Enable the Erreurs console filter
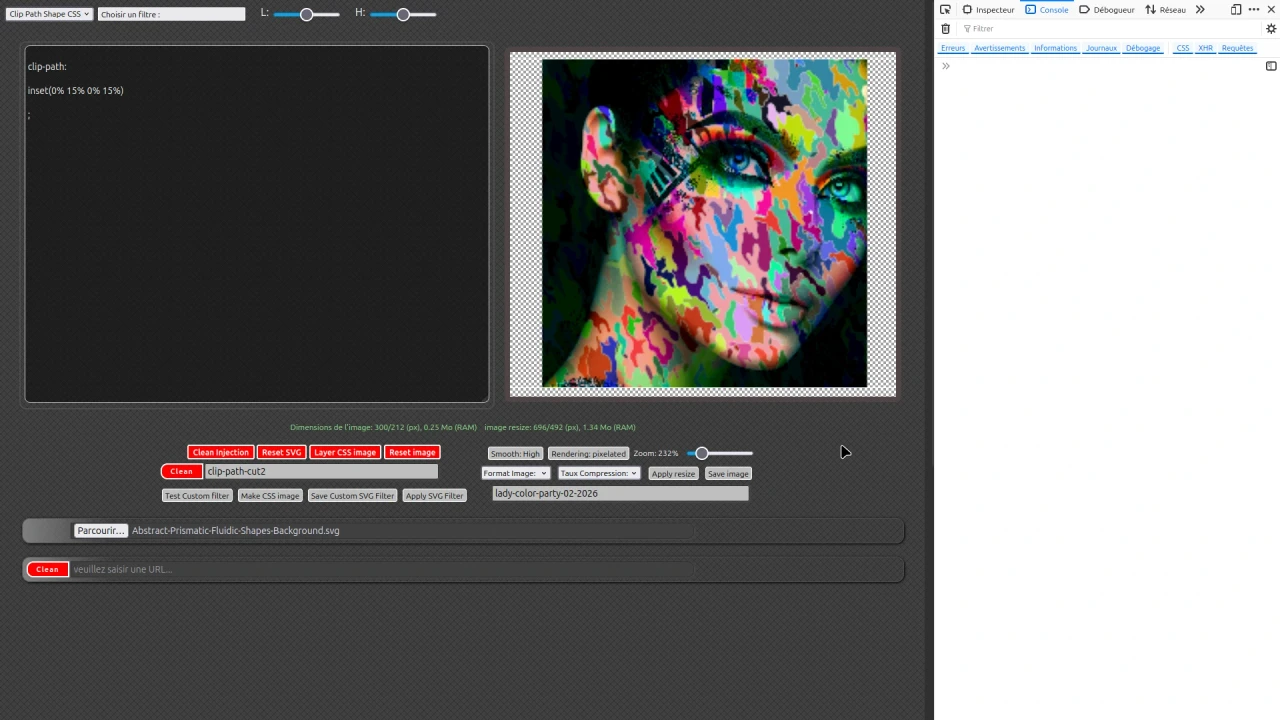The width and height of the screenshot is (1280, 720). pyautogui.click(x=952, y=48)
